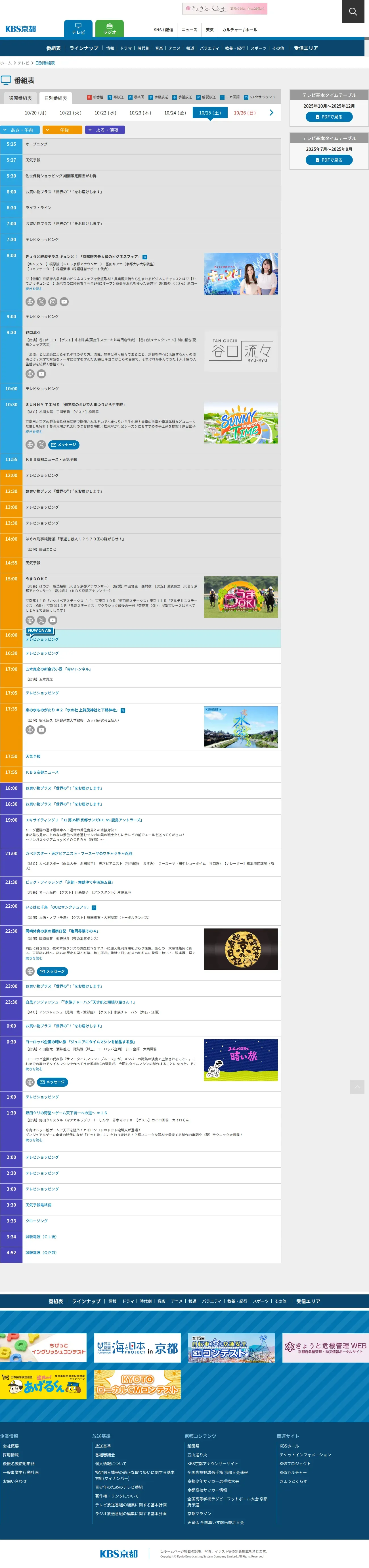The width and height of the screenshot is (369, 1568).
Task: Open website globe icon for 岡崎体育の京の観察日記
Action: (30, 971)
